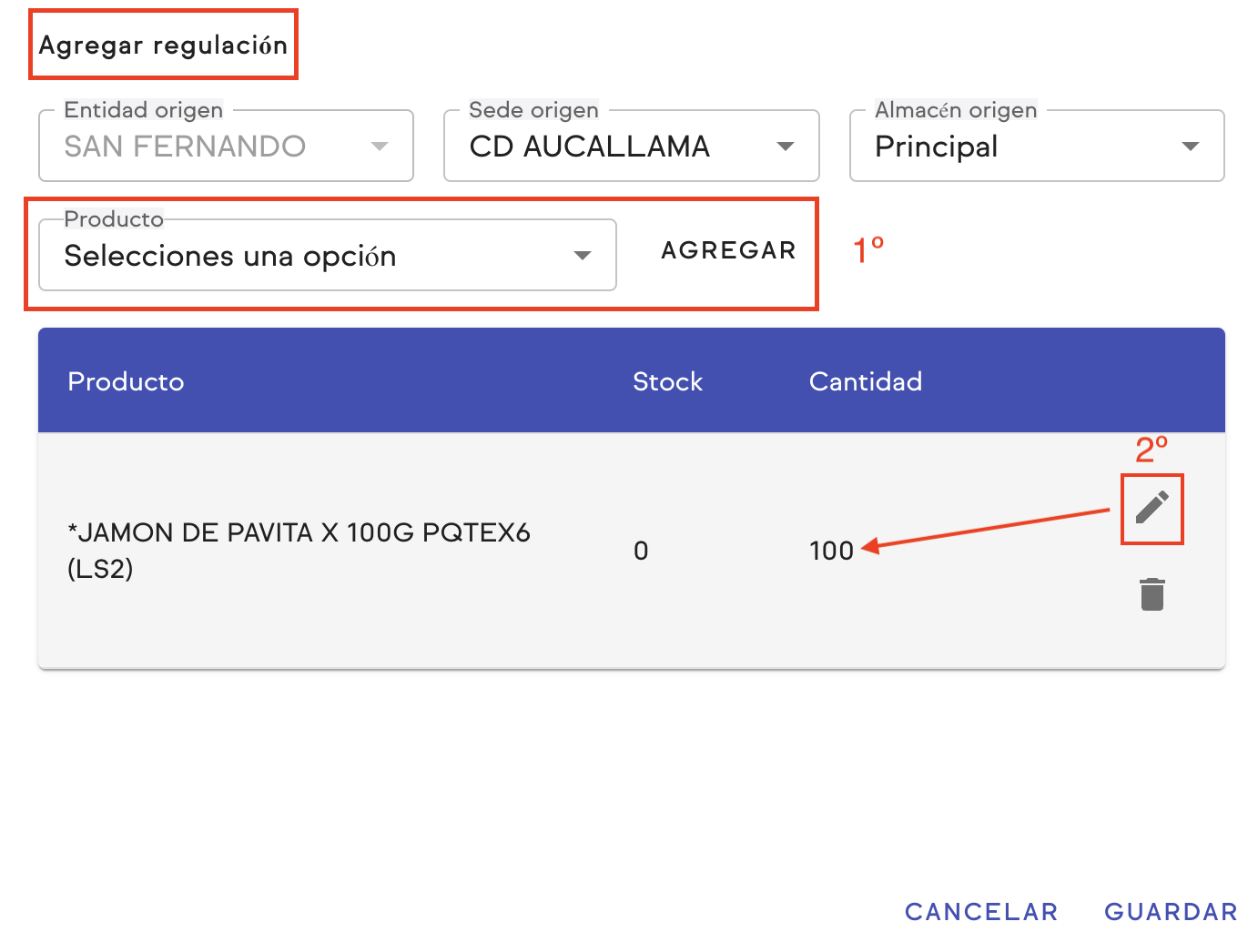Viewport: 1258px width, 952px height.
Task: Select the 'Agregar regulación' heading
Action: coord(163,44)
